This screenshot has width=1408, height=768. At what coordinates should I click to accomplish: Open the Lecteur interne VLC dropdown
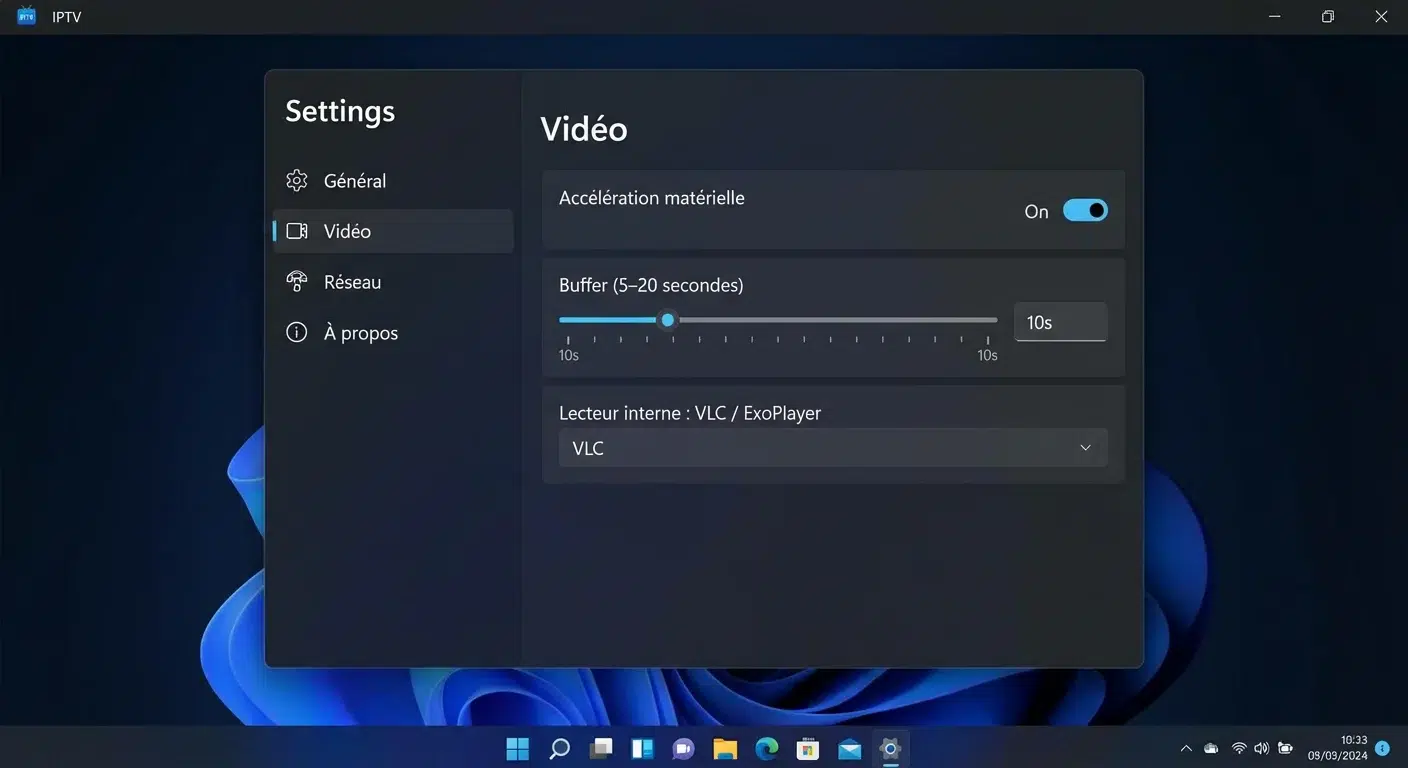pyautogui.click(x=832, y=448)
